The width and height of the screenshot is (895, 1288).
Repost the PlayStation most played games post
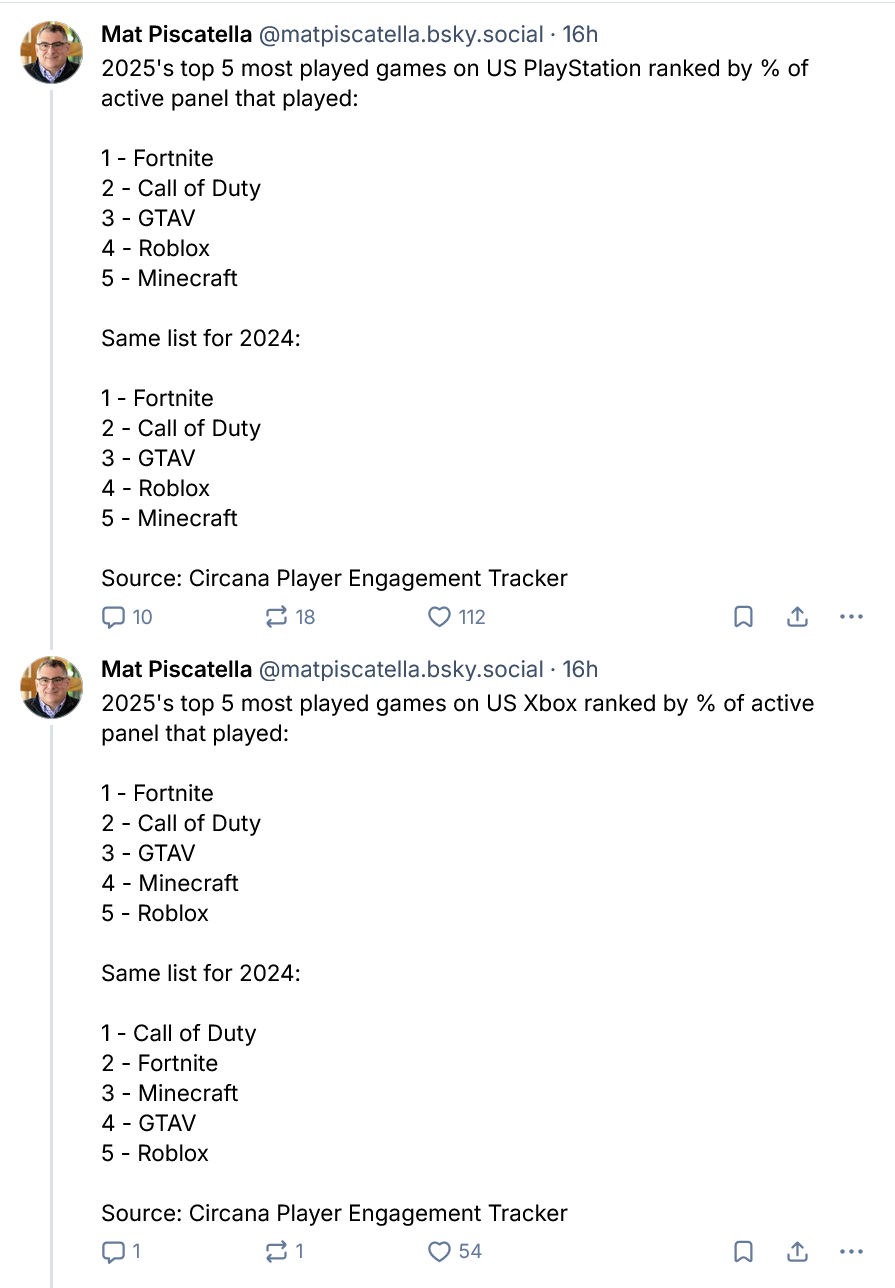(x=277, y=617)
